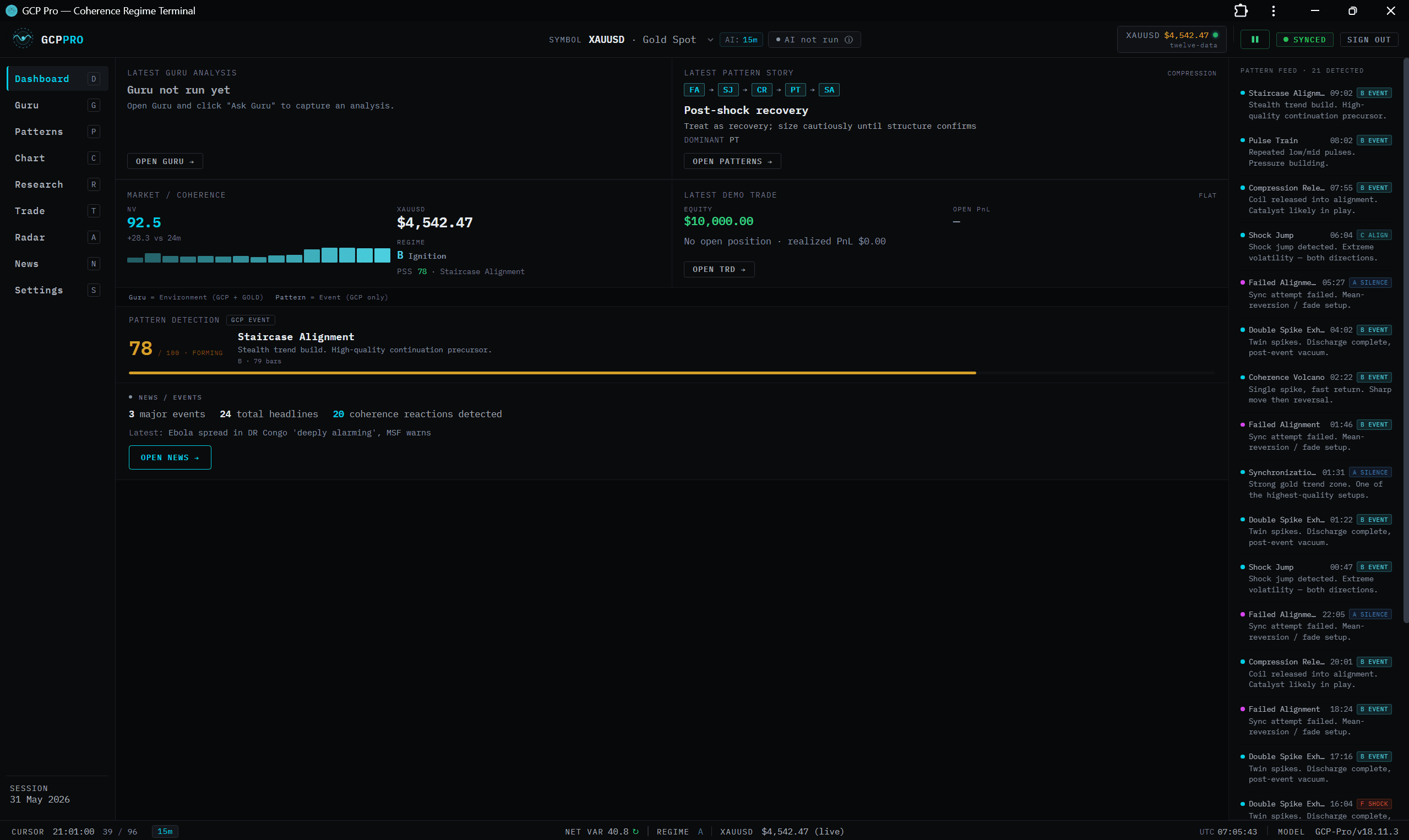
Task: Select the Staircase Alignment 09:02 feed entry
Action: point(1315,104)
